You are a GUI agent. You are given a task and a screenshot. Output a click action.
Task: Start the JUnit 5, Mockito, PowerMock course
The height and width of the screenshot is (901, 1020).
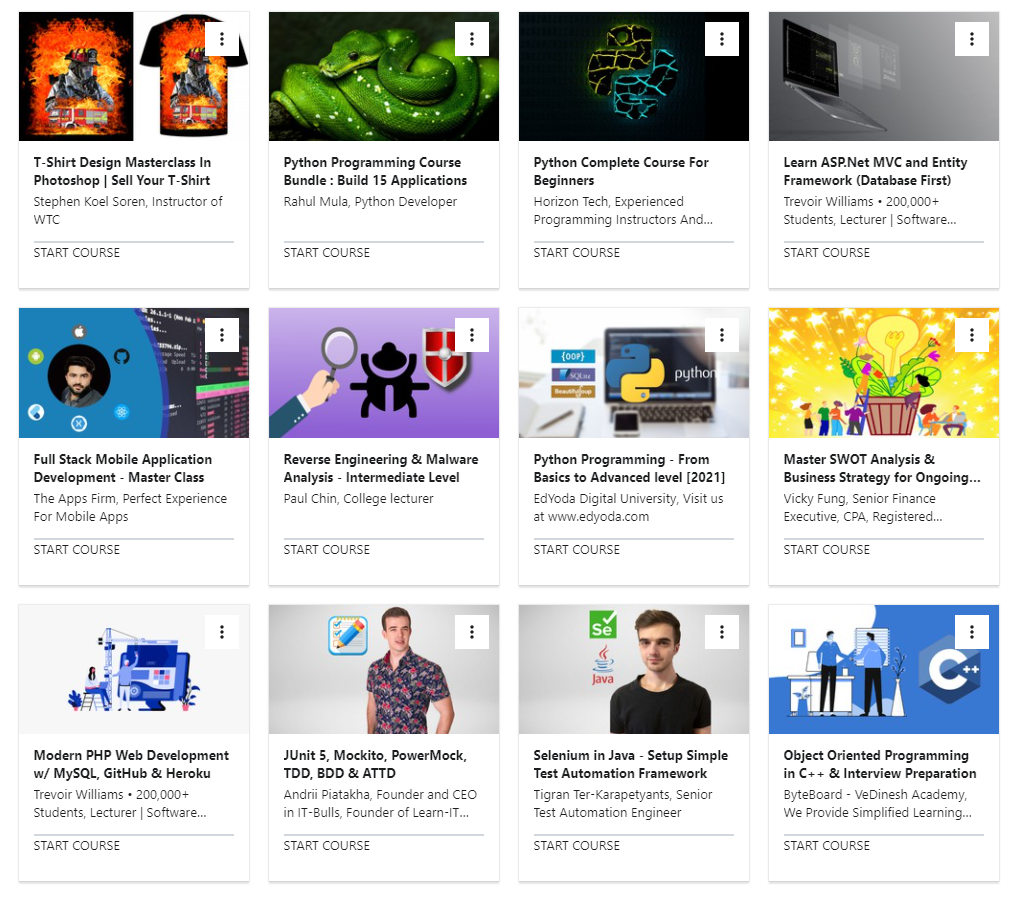327,846
